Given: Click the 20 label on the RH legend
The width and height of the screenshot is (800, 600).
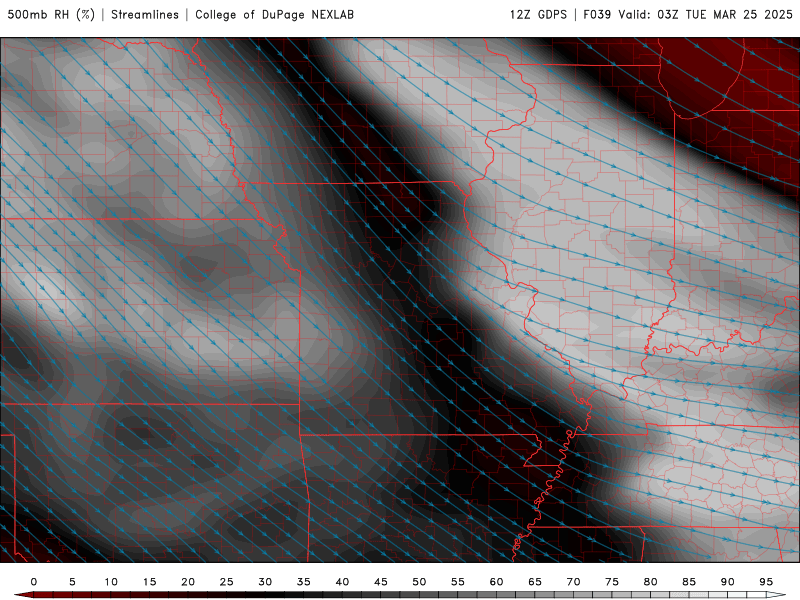Looking at the screenshot, I should (188, 582).
